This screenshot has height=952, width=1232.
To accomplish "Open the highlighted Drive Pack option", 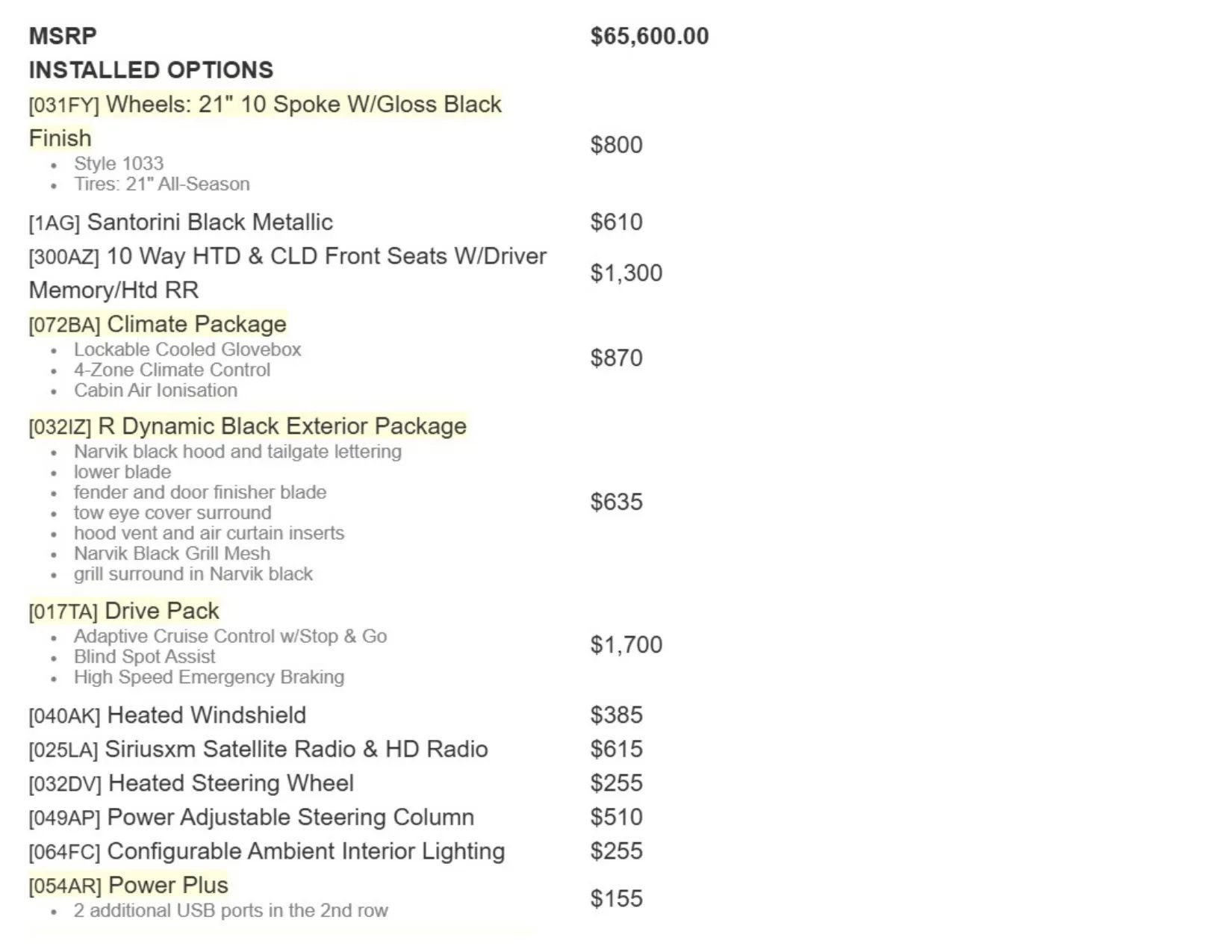I will point(124,611).
